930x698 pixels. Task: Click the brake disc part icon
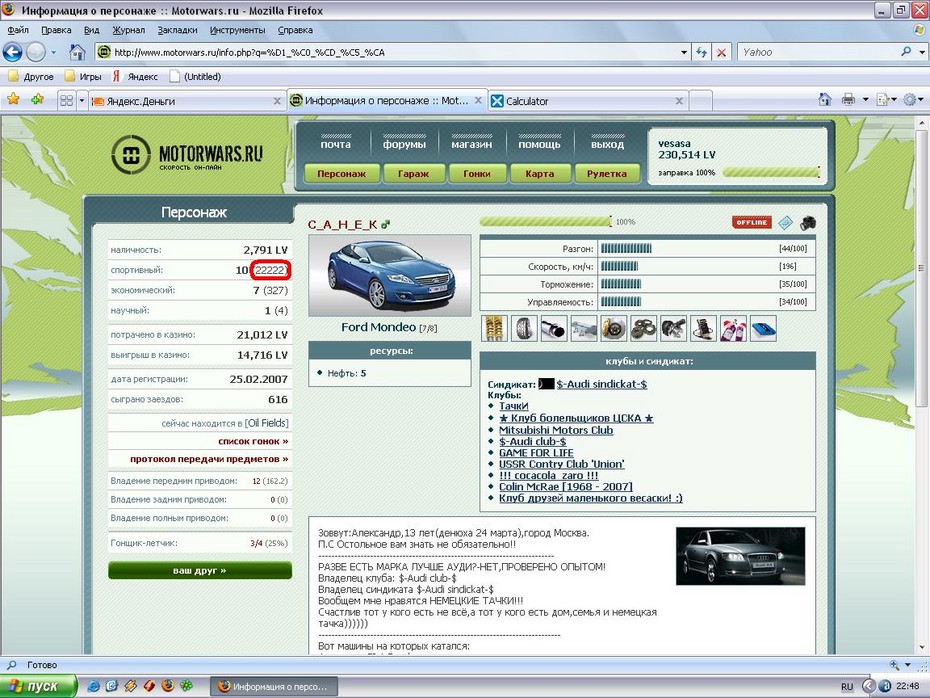[x=613, y=328]
